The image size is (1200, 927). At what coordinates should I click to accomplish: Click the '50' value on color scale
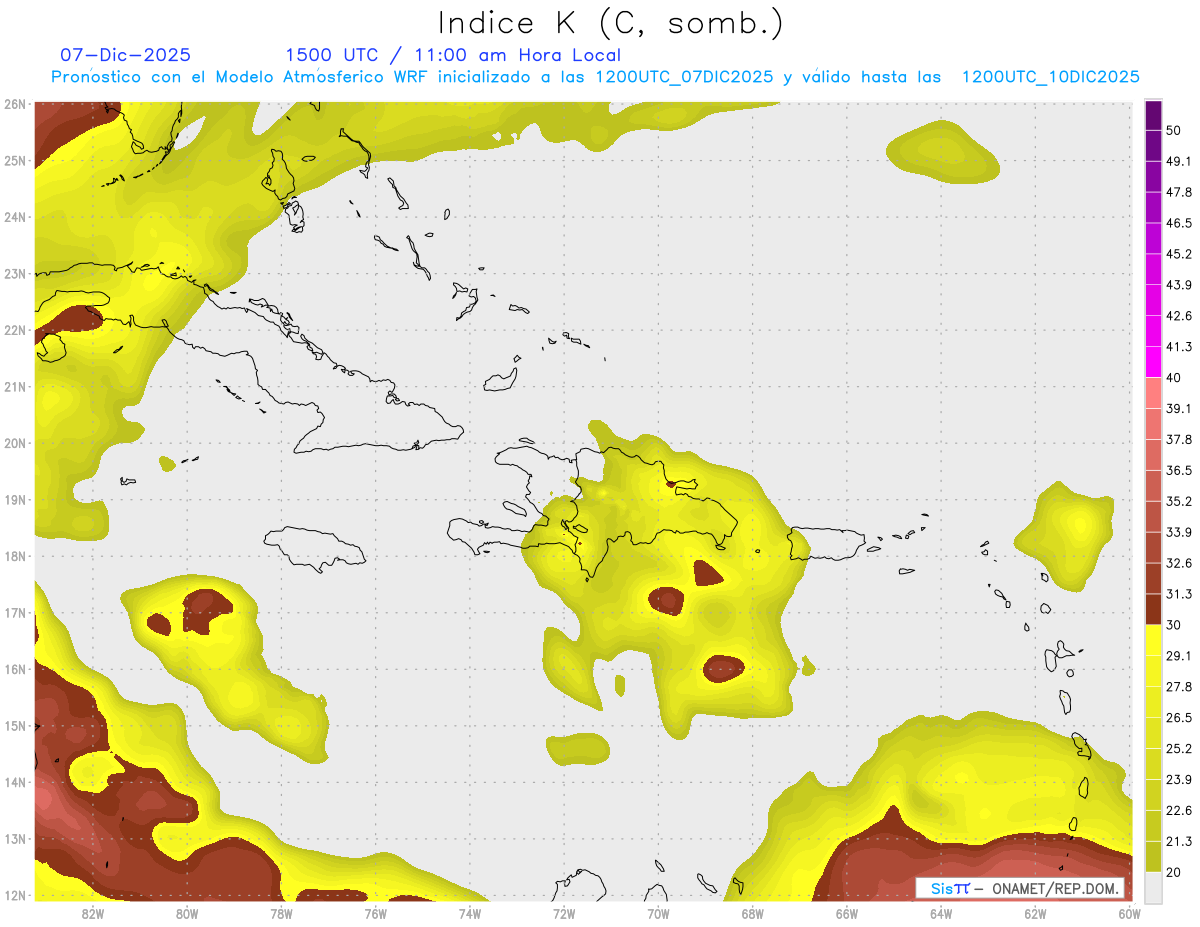pos(1174,130)
